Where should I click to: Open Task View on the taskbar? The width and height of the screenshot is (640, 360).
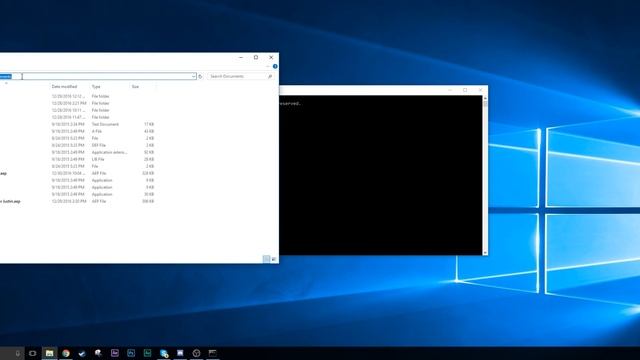(33, 353)
